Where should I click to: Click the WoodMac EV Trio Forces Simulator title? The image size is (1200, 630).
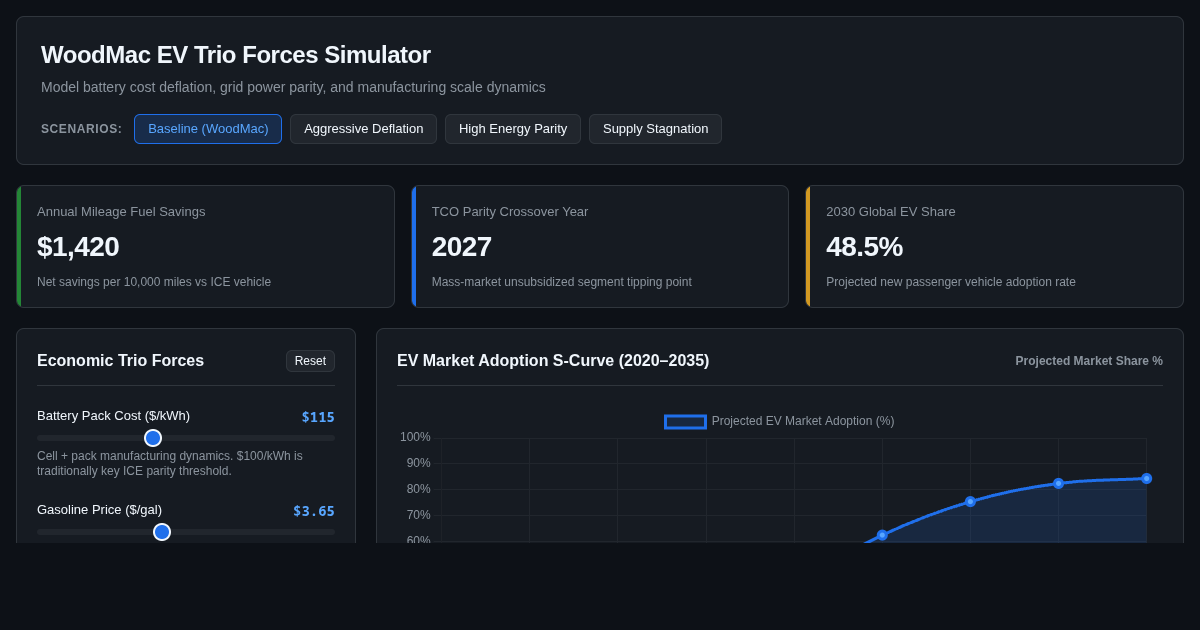[x=236, y=55]
